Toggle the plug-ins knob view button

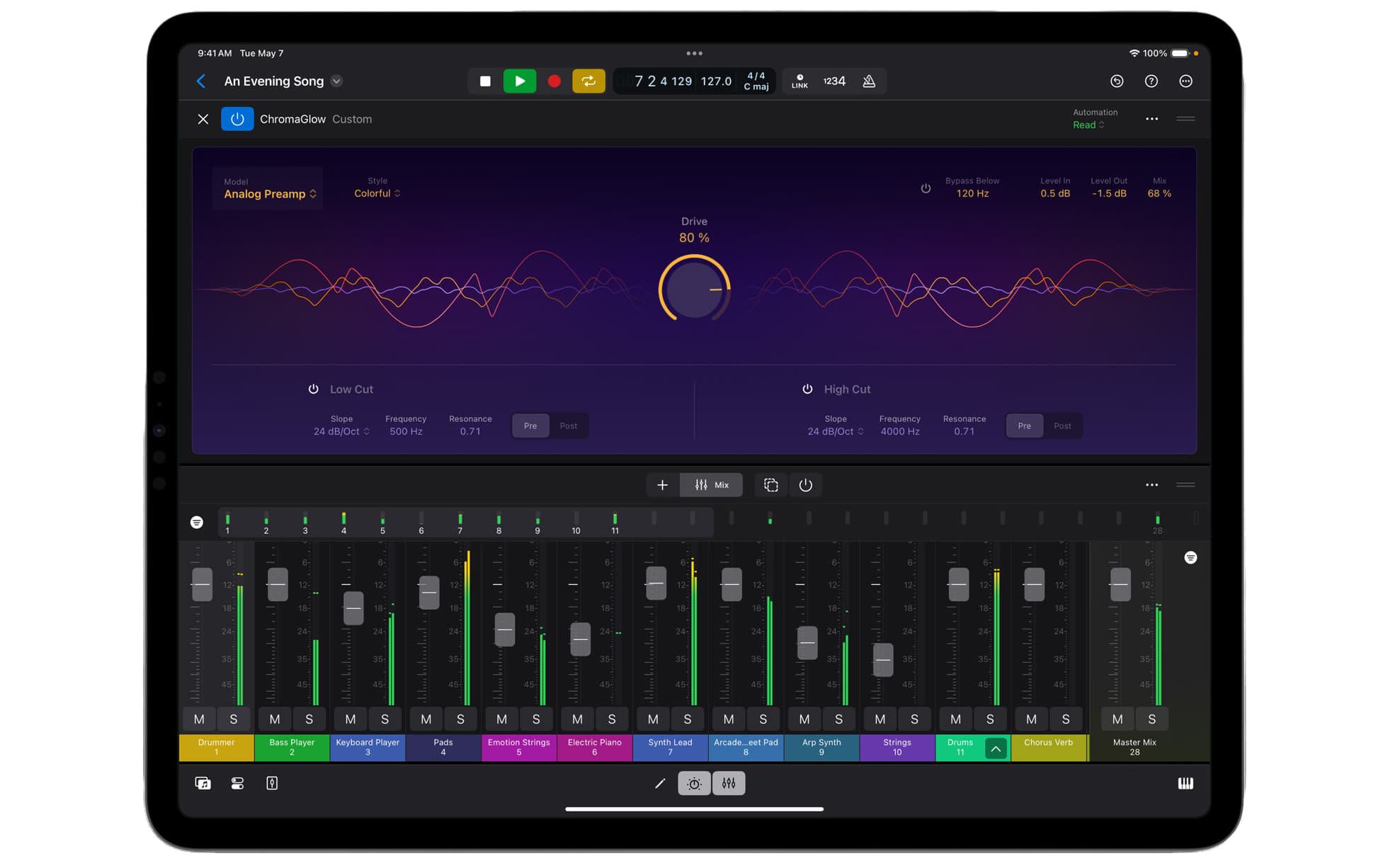(694, 784)
